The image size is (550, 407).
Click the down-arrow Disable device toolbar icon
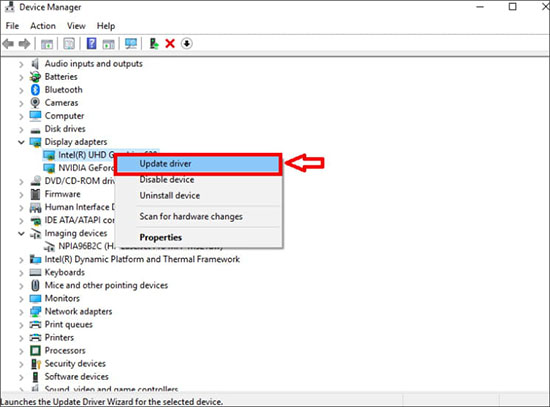(x=187, y=44)
